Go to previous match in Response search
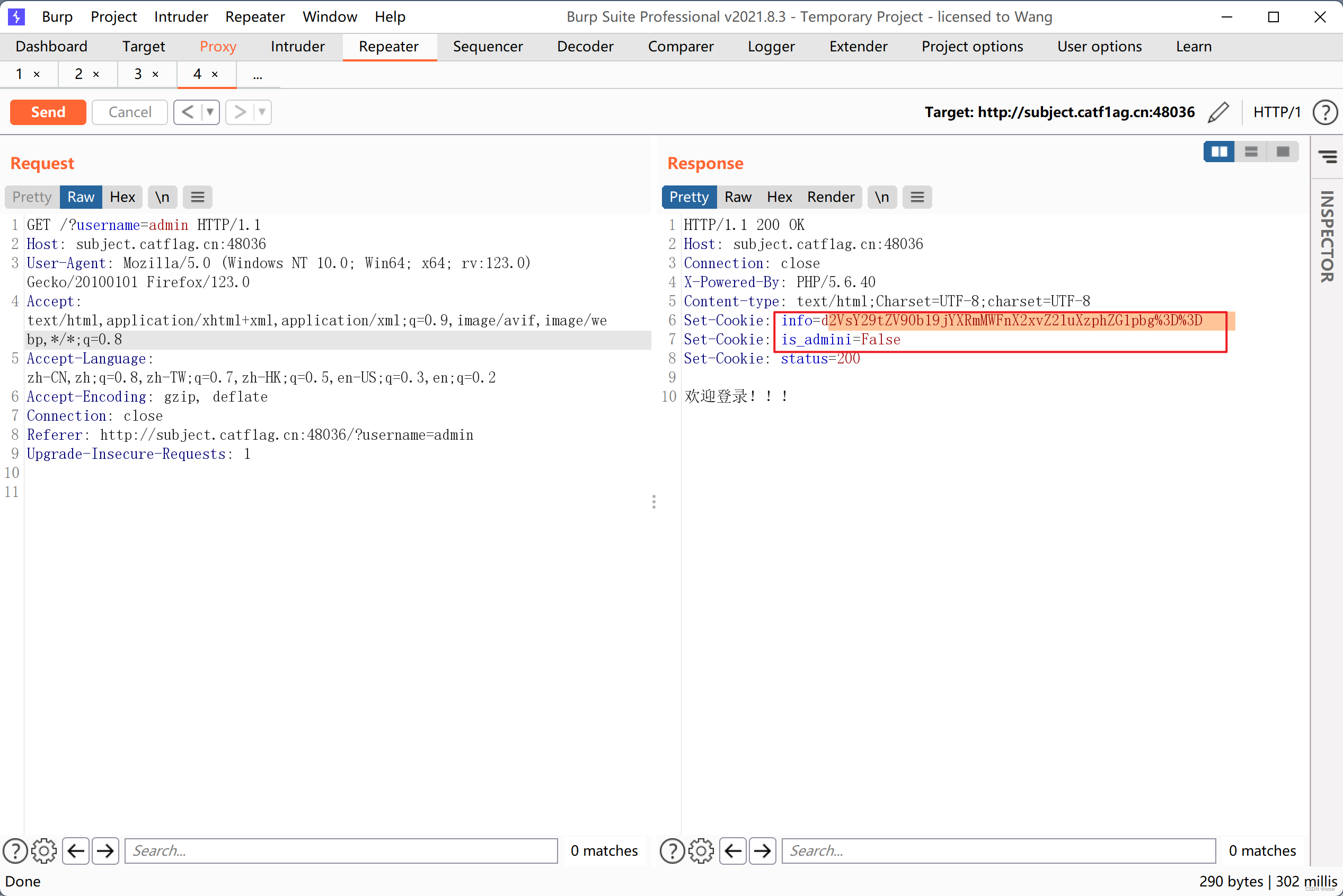This screenshot has height=896, width=1343. pyautogui.click(x=733, y=851)
